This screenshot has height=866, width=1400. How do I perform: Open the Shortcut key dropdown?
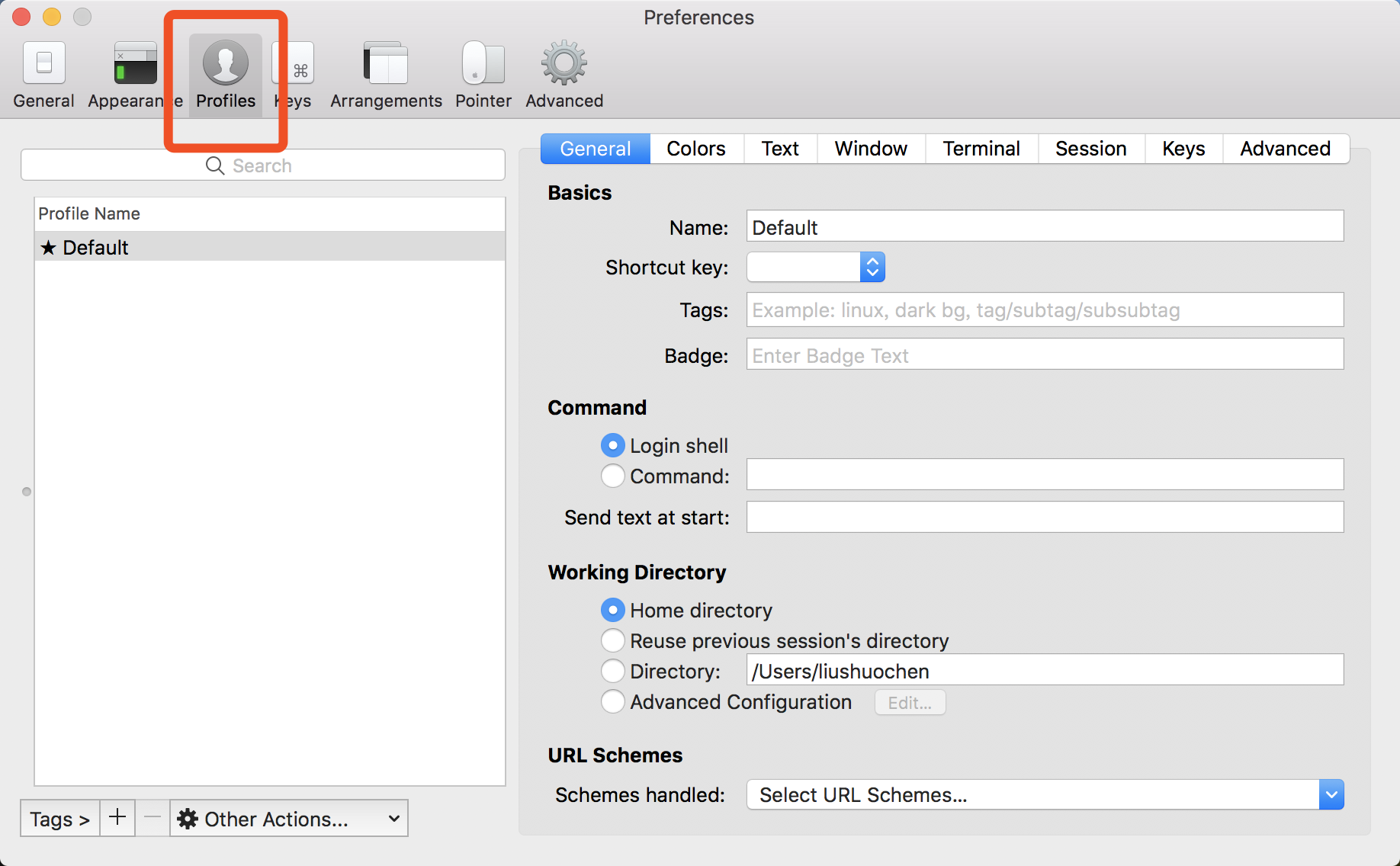pyautogui.click(x=872, y=267)
